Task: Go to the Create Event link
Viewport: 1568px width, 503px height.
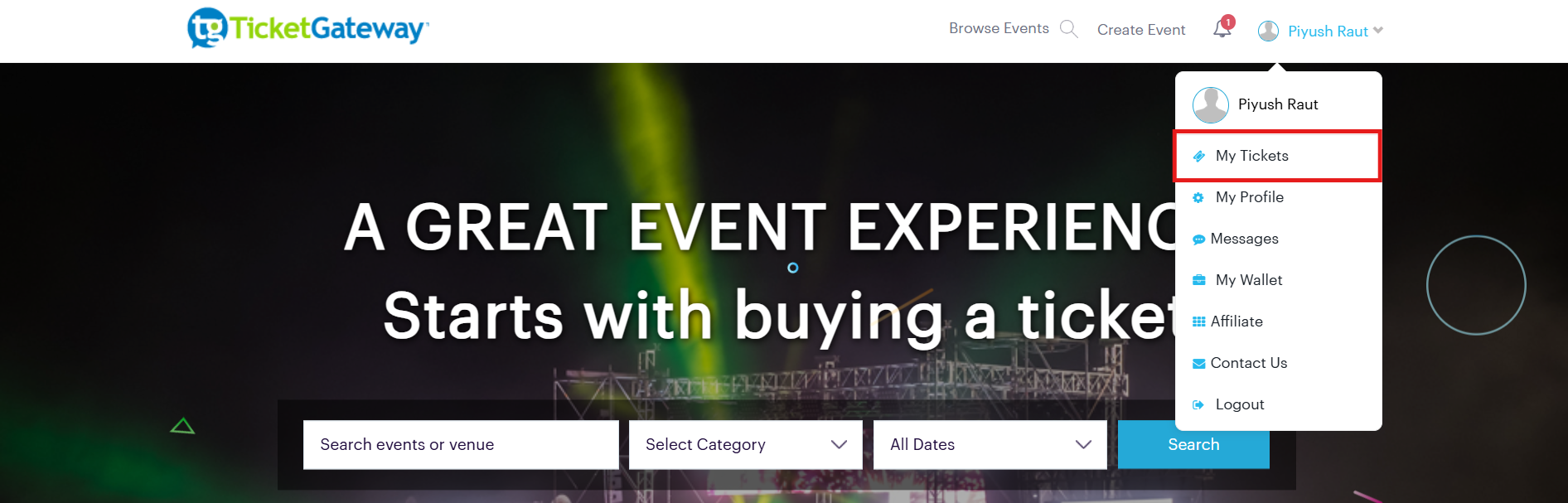Action: point(1141,30)
